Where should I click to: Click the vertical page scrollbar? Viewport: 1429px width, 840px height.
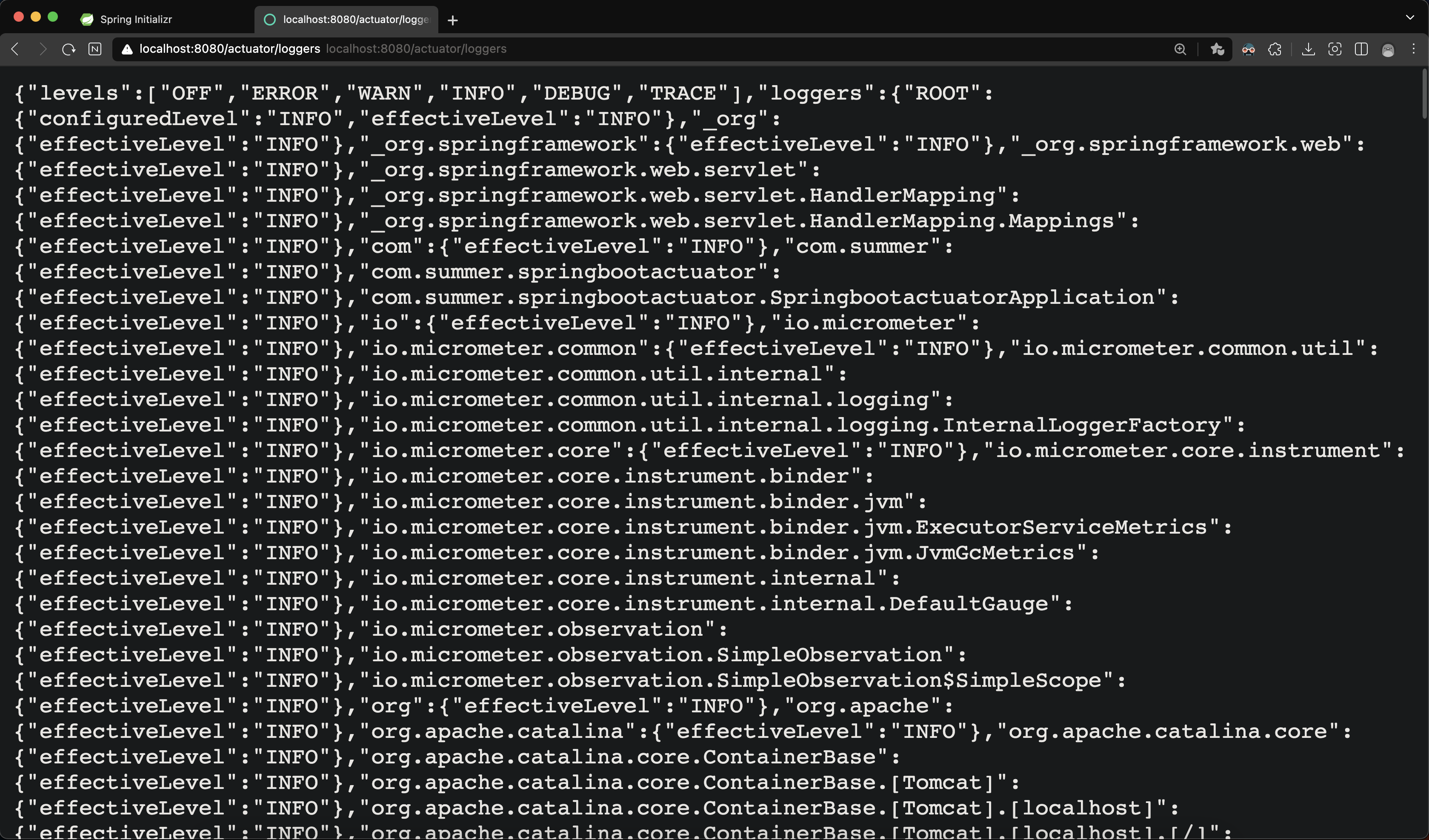pos(1424,94)
